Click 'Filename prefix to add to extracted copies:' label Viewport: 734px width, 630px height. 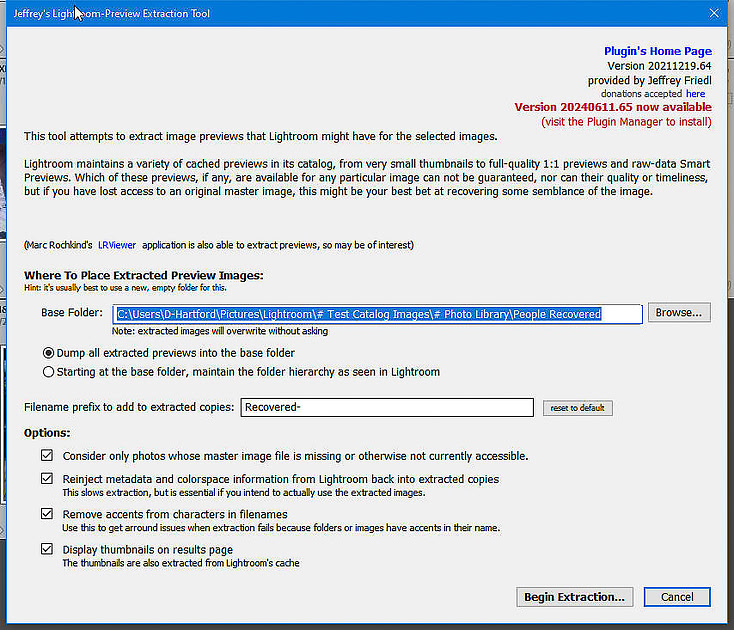pos(129,407)
